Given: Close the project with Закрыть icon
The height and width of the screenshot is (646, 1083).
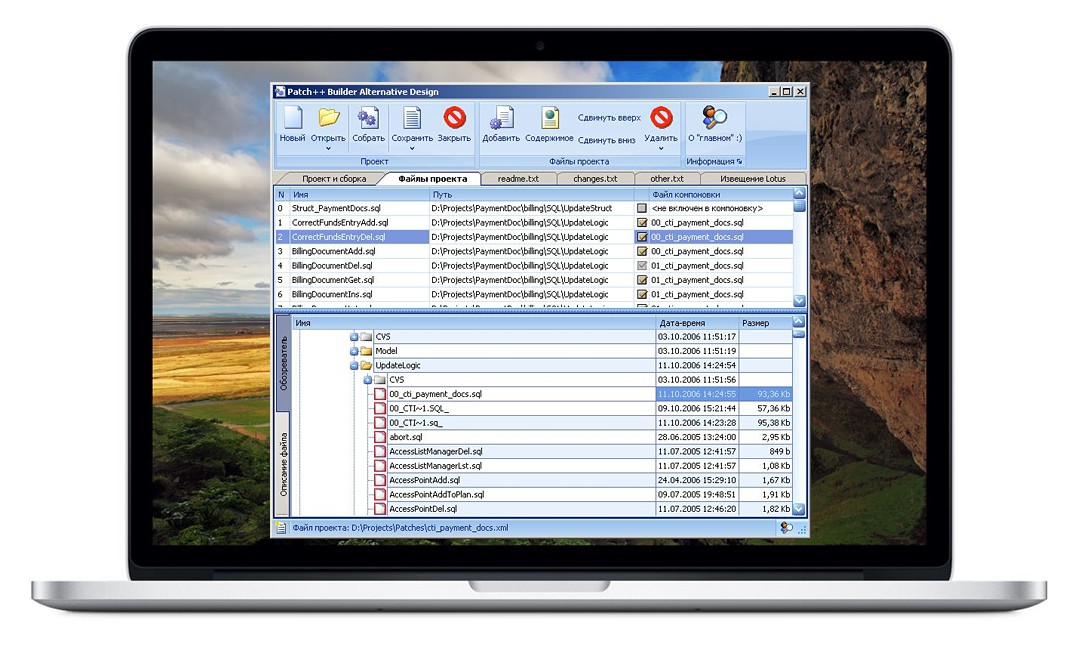Looking at the screenshot, I should (x=454, y=117).
